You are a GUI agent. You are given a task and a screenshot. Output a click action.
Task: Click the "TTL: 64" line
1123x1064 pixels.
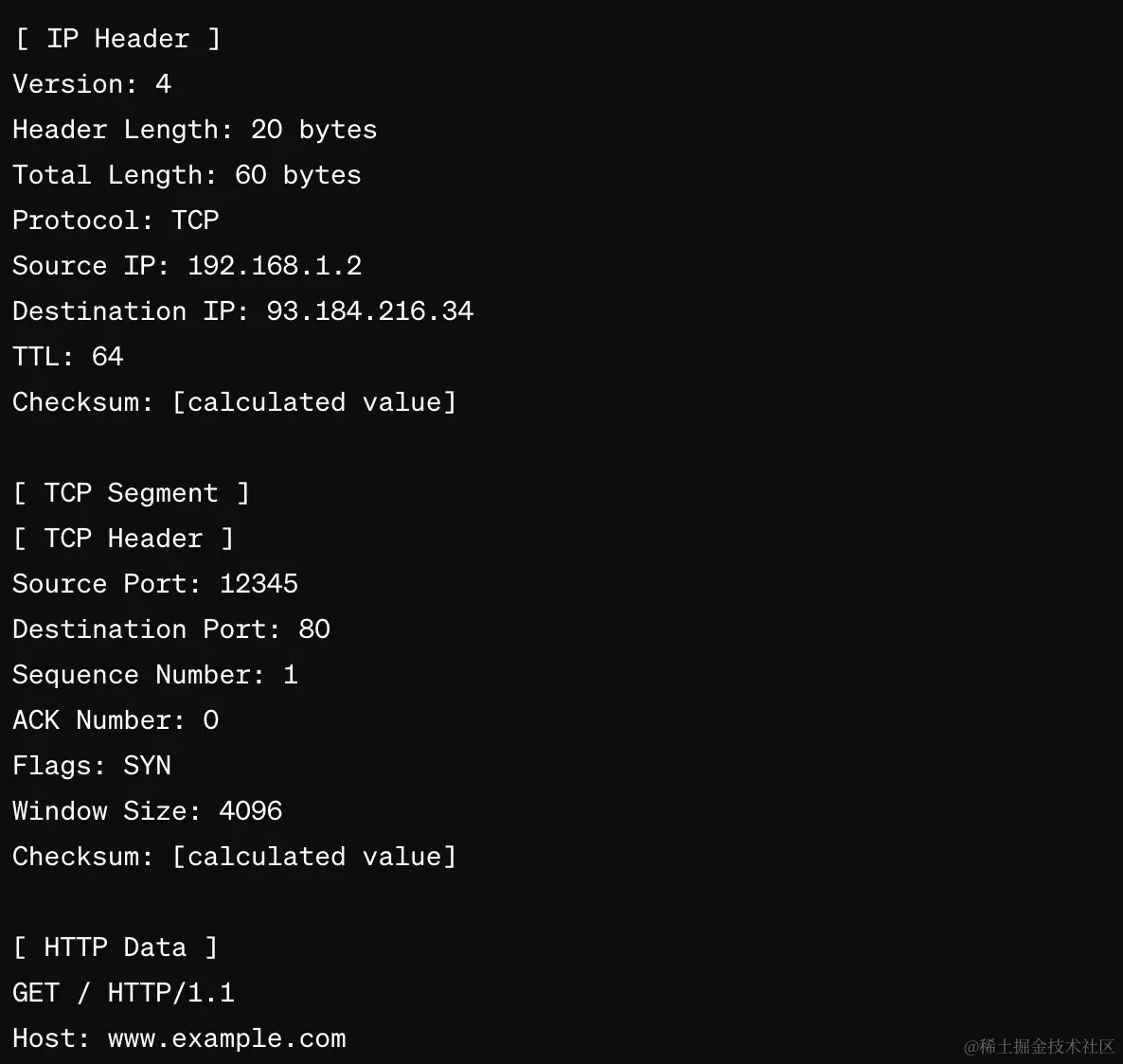click(x=67, y=357)
